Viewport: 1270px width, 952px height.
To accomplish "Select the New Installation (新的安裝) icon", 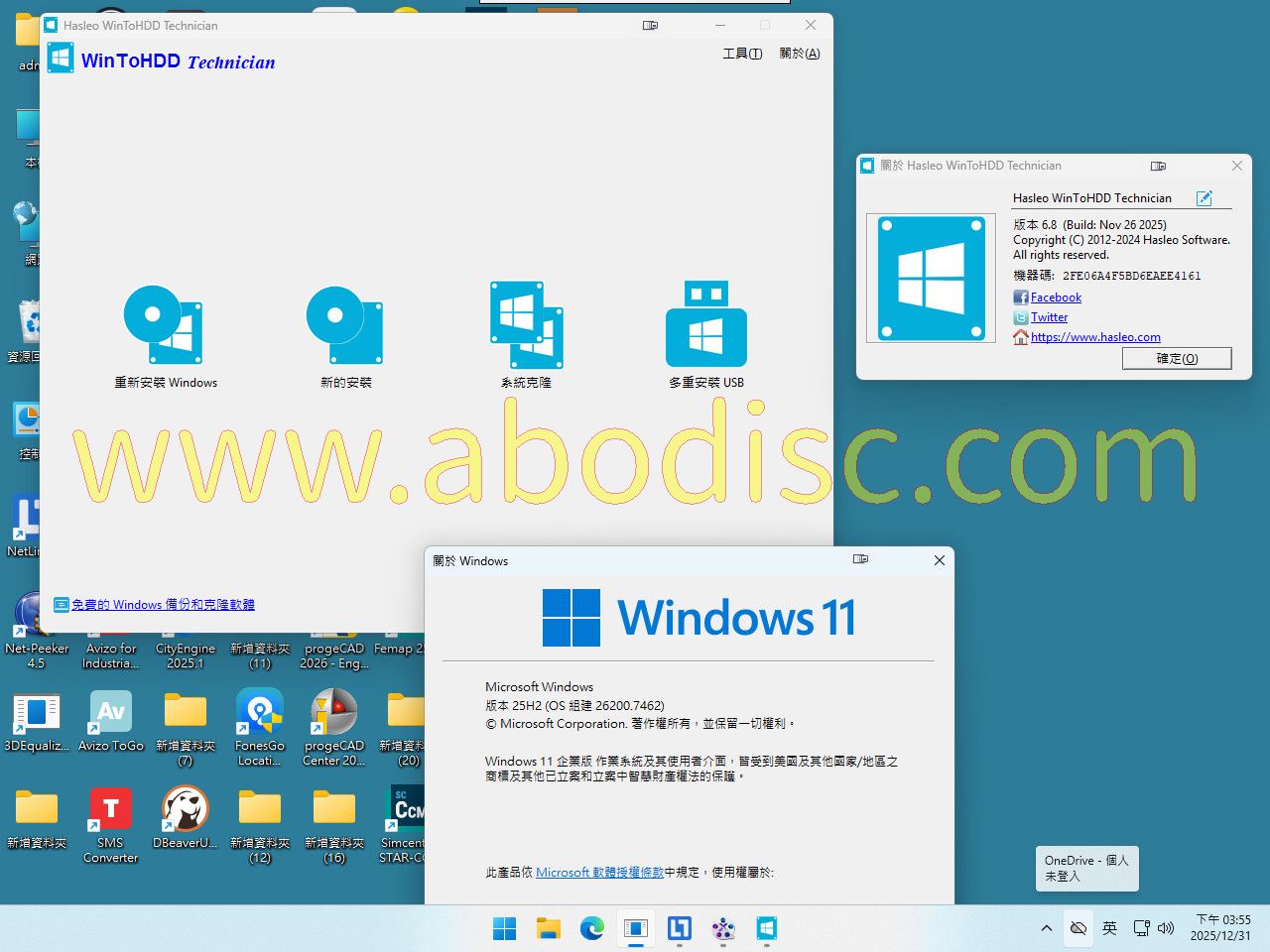I will tap(345, 325).
